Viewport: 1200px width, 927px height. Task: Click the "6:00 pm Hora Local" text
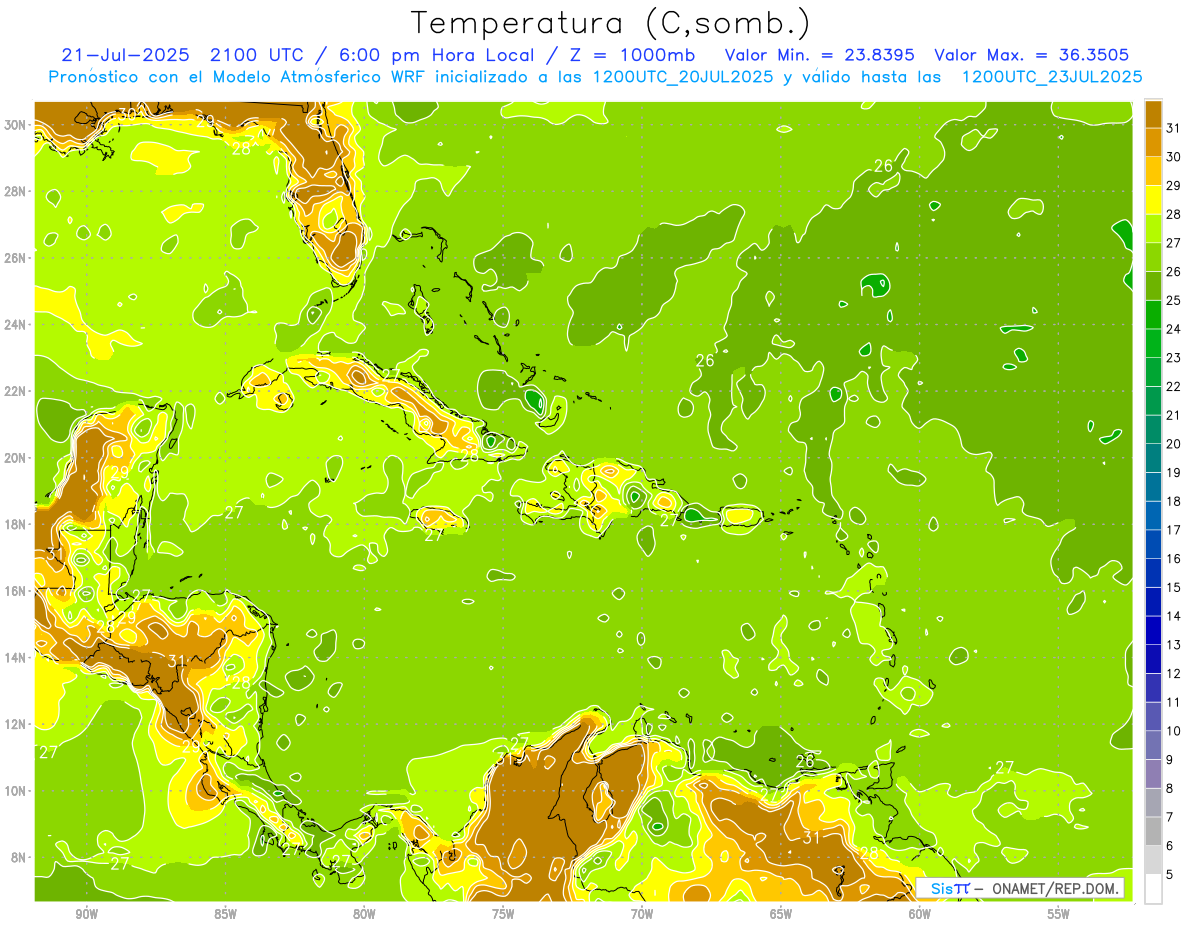[x=438, y=55]
